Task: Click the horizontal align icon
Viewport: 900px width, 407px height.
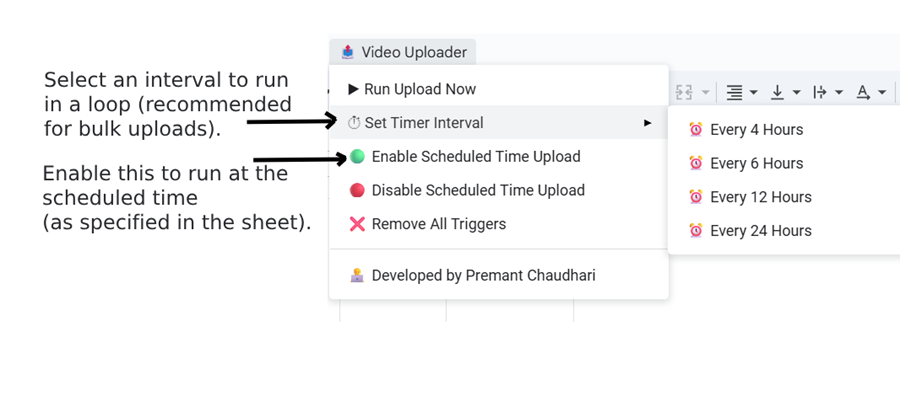Action: pyautogui.click(x=734, y=93)
